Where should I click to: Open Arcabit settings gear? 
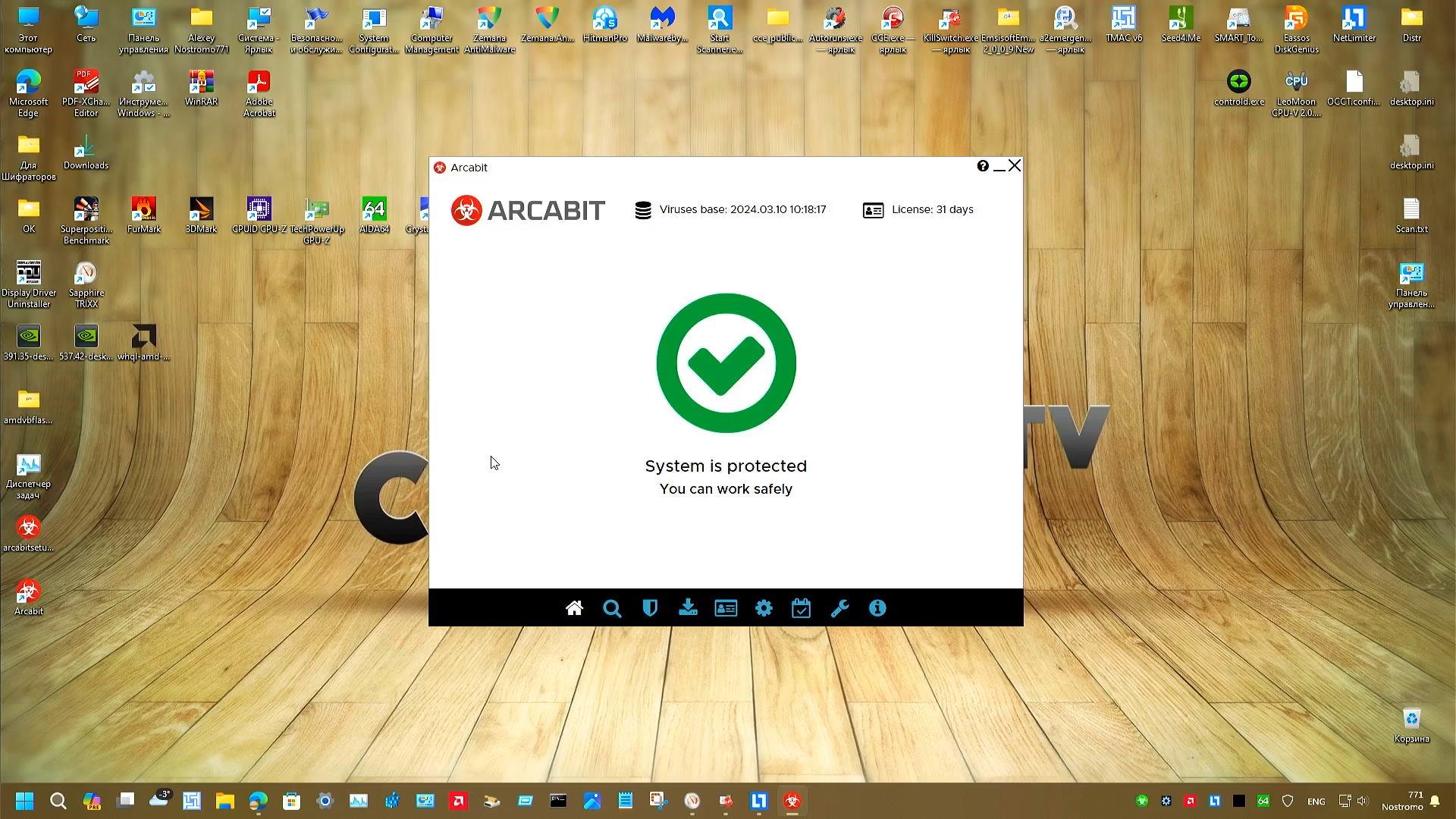click(764, 607)
